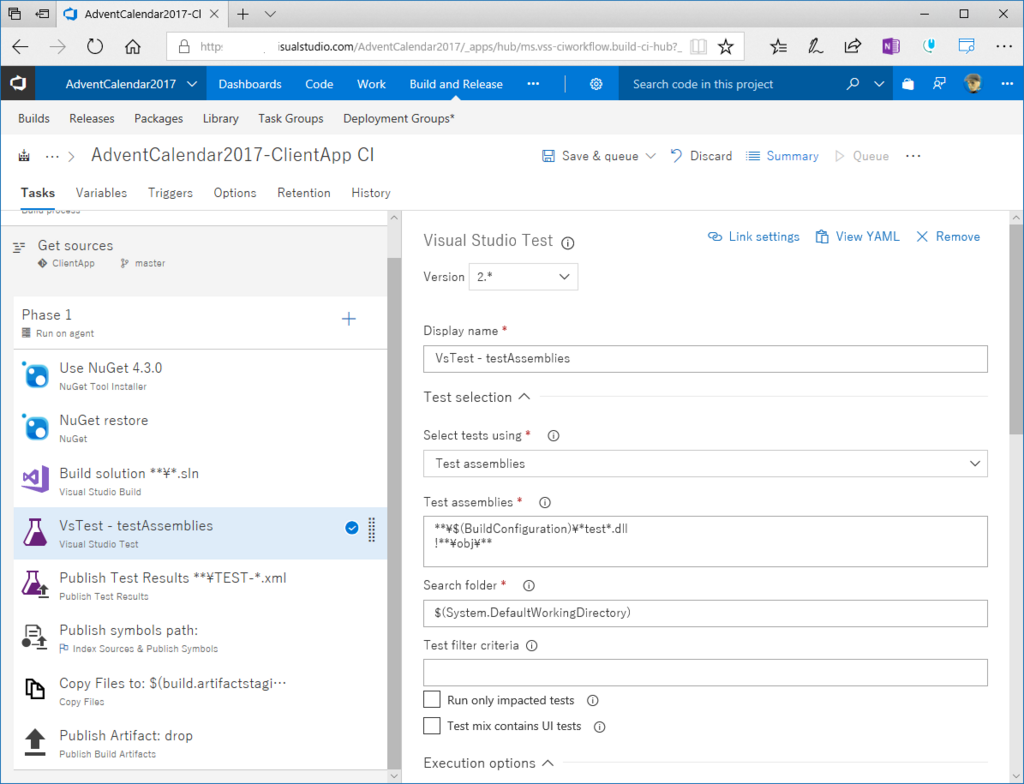Image resolution: width=1024 pixels, height=784 pixels.
Task: Open the settings gear in navigation bar
Action: [596, 84]
